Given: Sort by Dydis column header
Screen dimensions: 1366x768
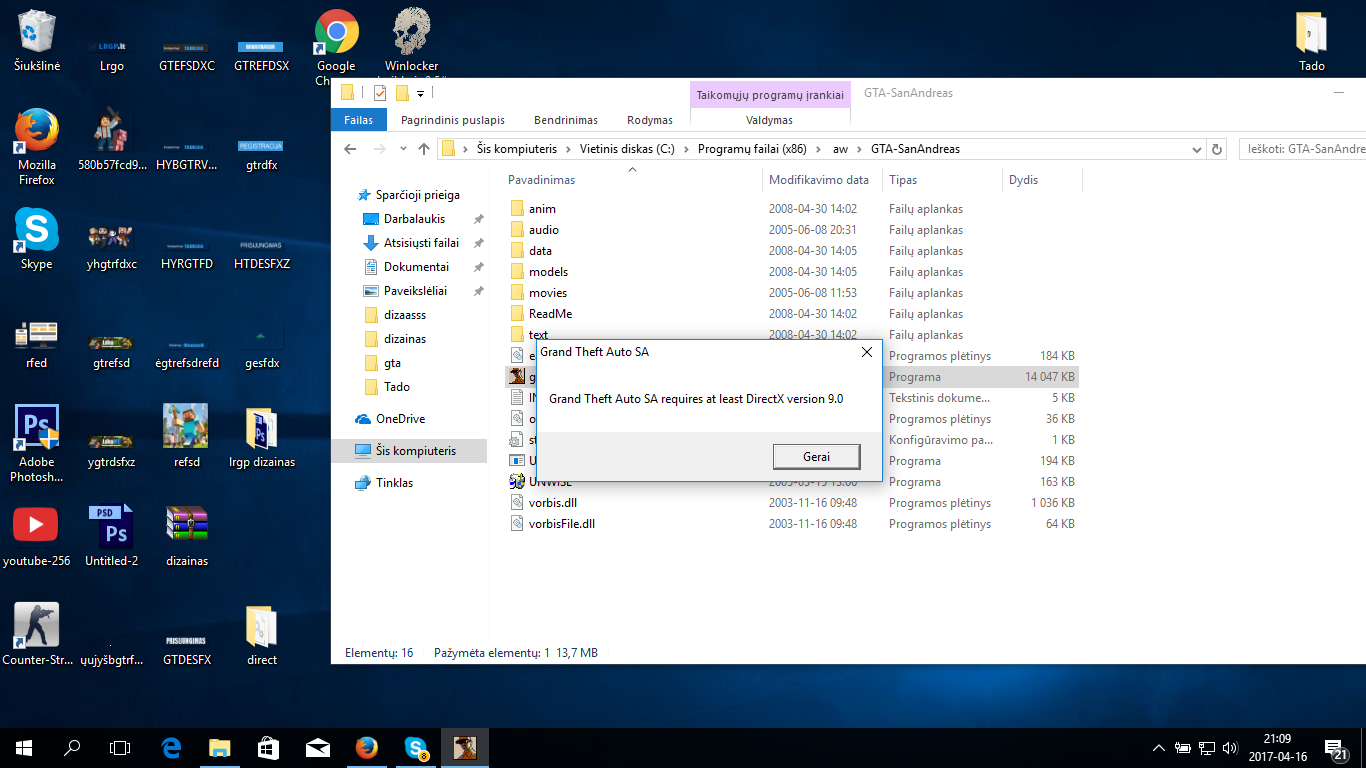Looking at the screenshot, I should point(1023,180).
